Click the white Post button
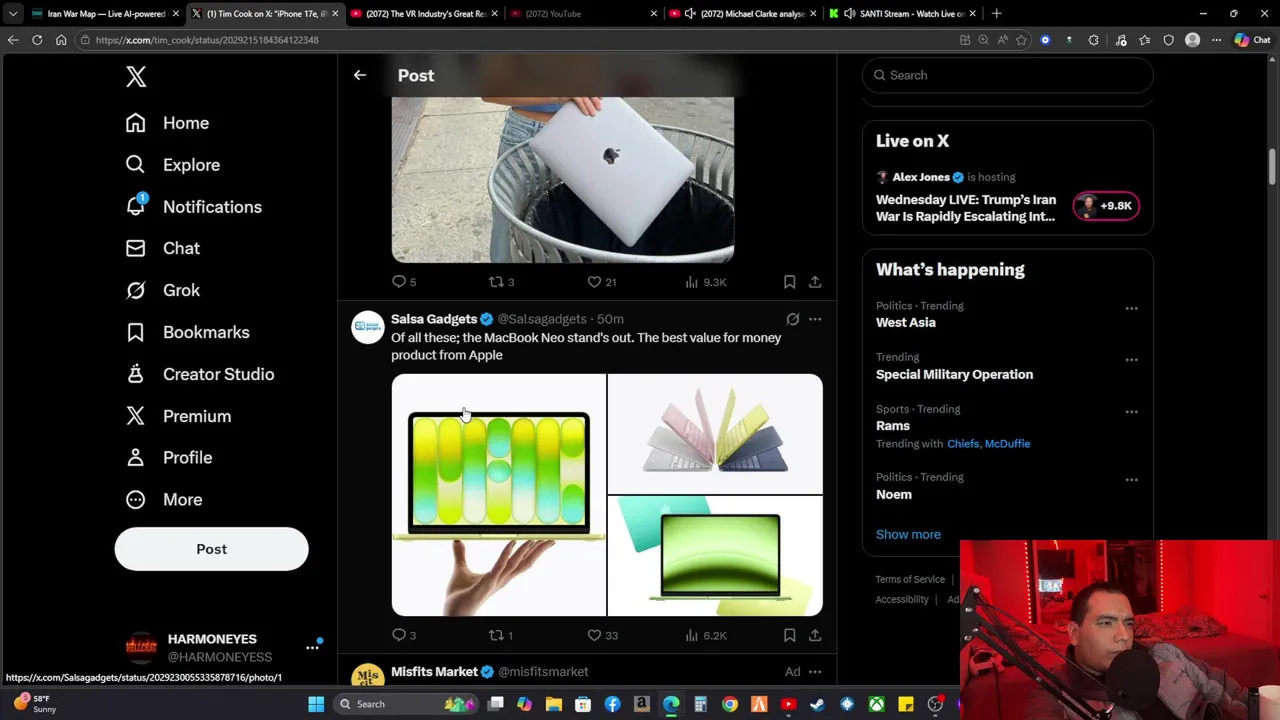 click(x=211, y=549)
